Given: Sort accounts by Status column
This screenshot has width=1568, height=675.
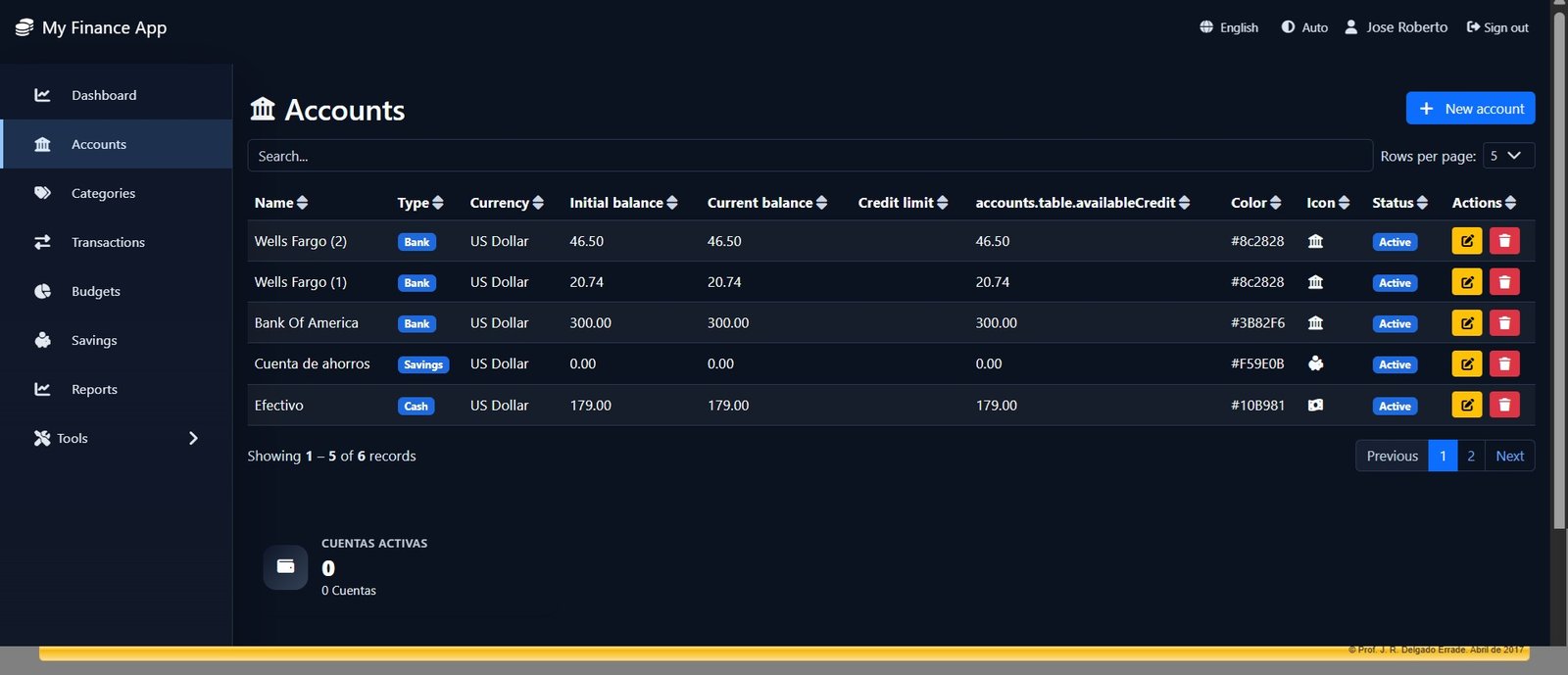Looking at the screenshot, I should click(x=1399, y=203).
